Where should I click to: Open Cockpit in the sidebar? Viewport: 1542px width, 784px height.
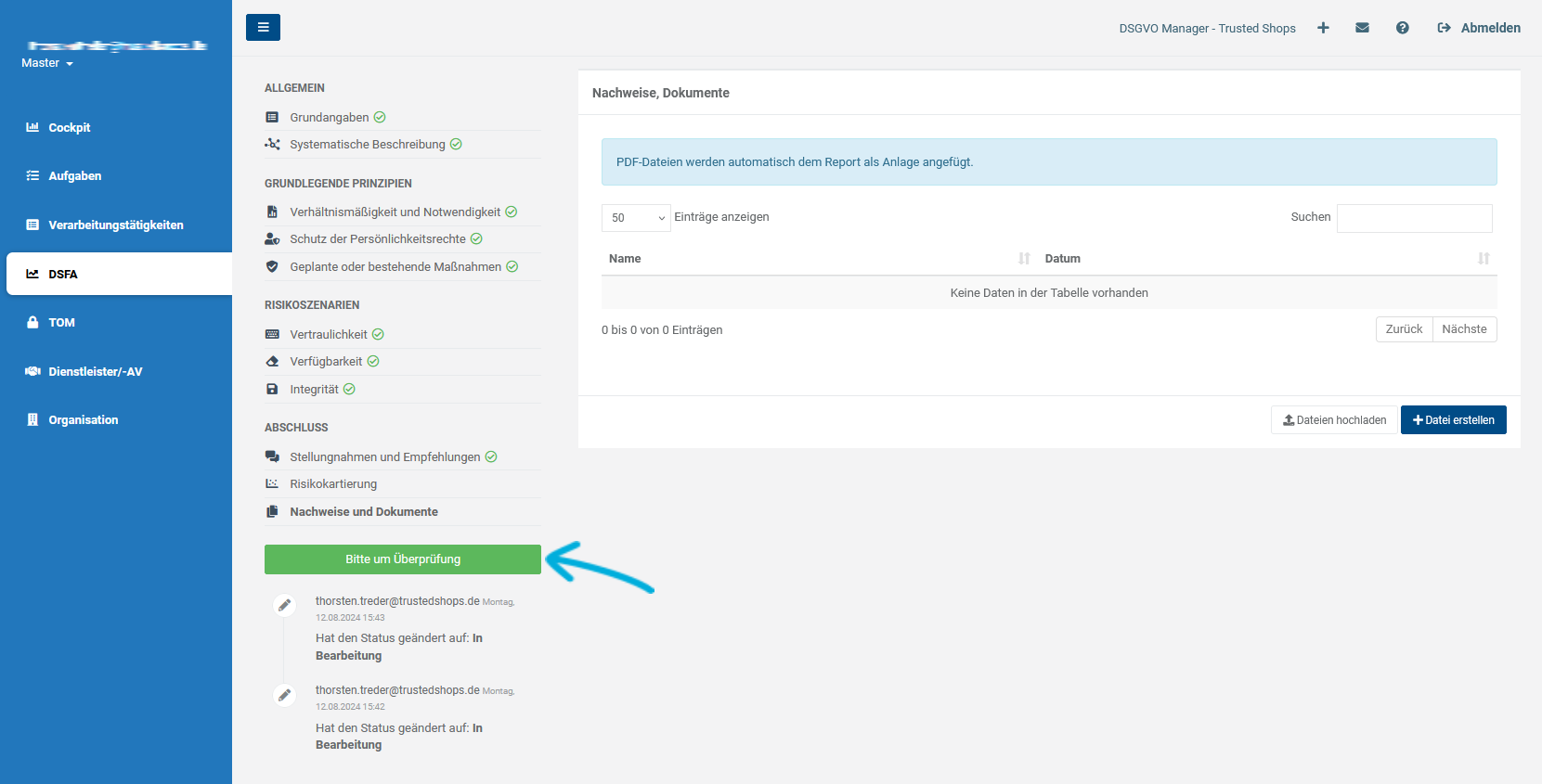(x=69, y=128)
